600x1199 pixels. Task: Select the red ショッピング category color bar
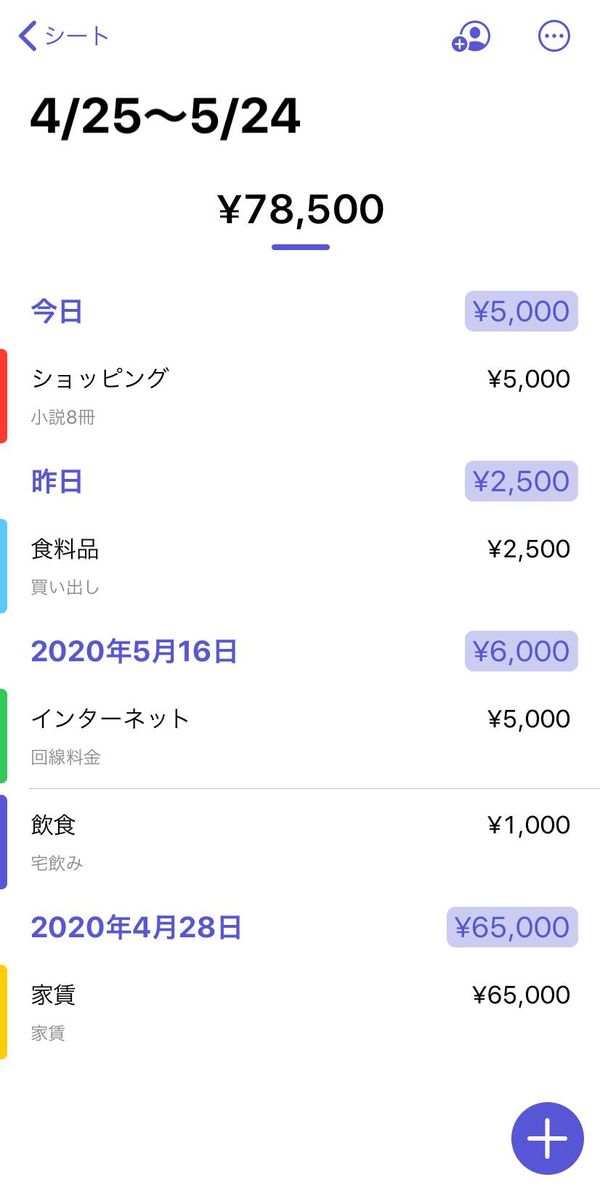pyautogui.click(x=4, y=396)
